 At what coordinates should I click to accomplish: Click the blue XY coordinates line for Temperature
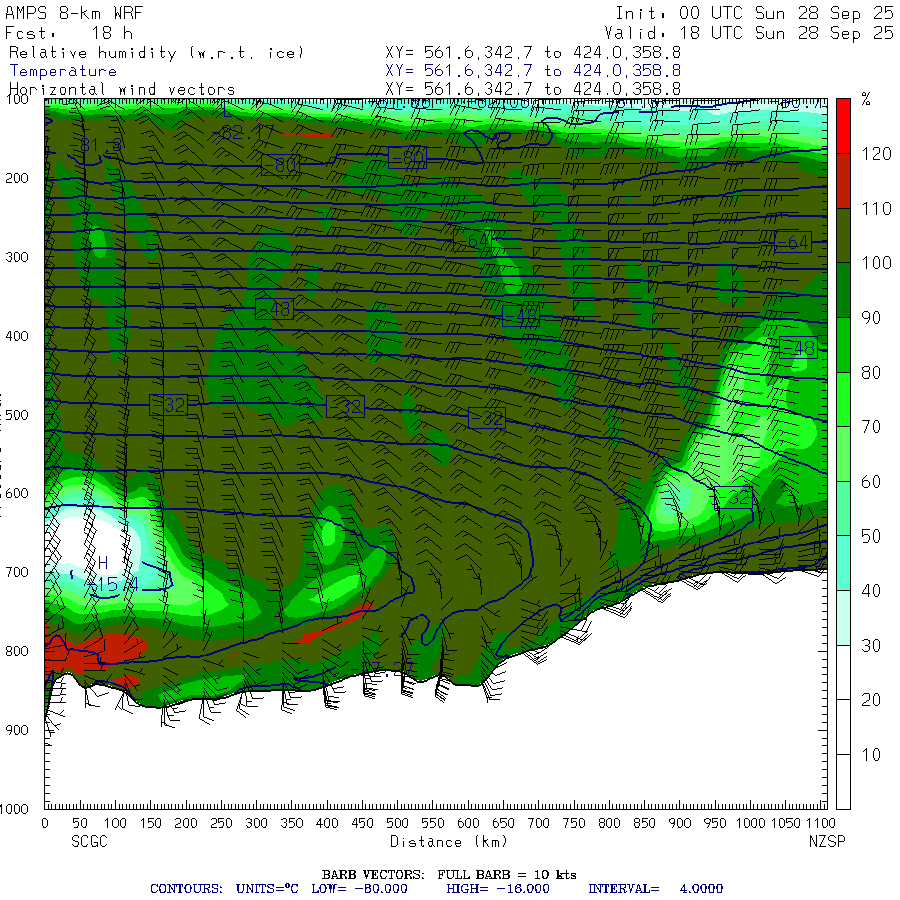point(533,71)
